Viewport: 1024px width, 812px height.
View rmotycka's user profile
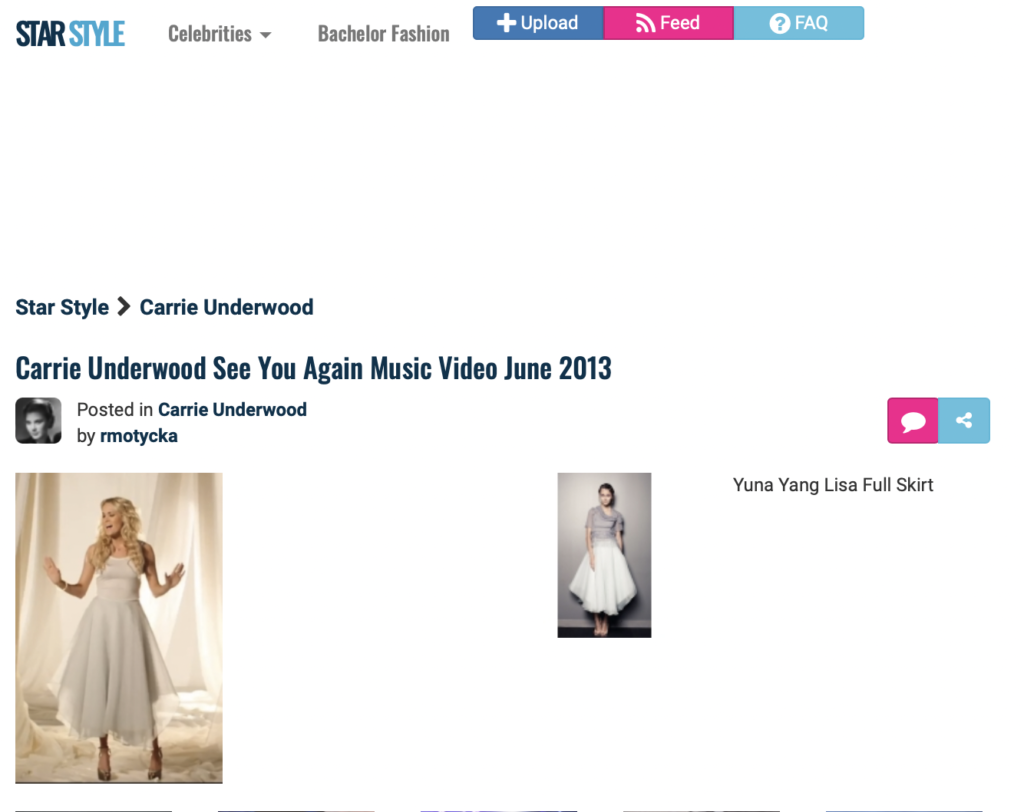[x=139, y=435]
